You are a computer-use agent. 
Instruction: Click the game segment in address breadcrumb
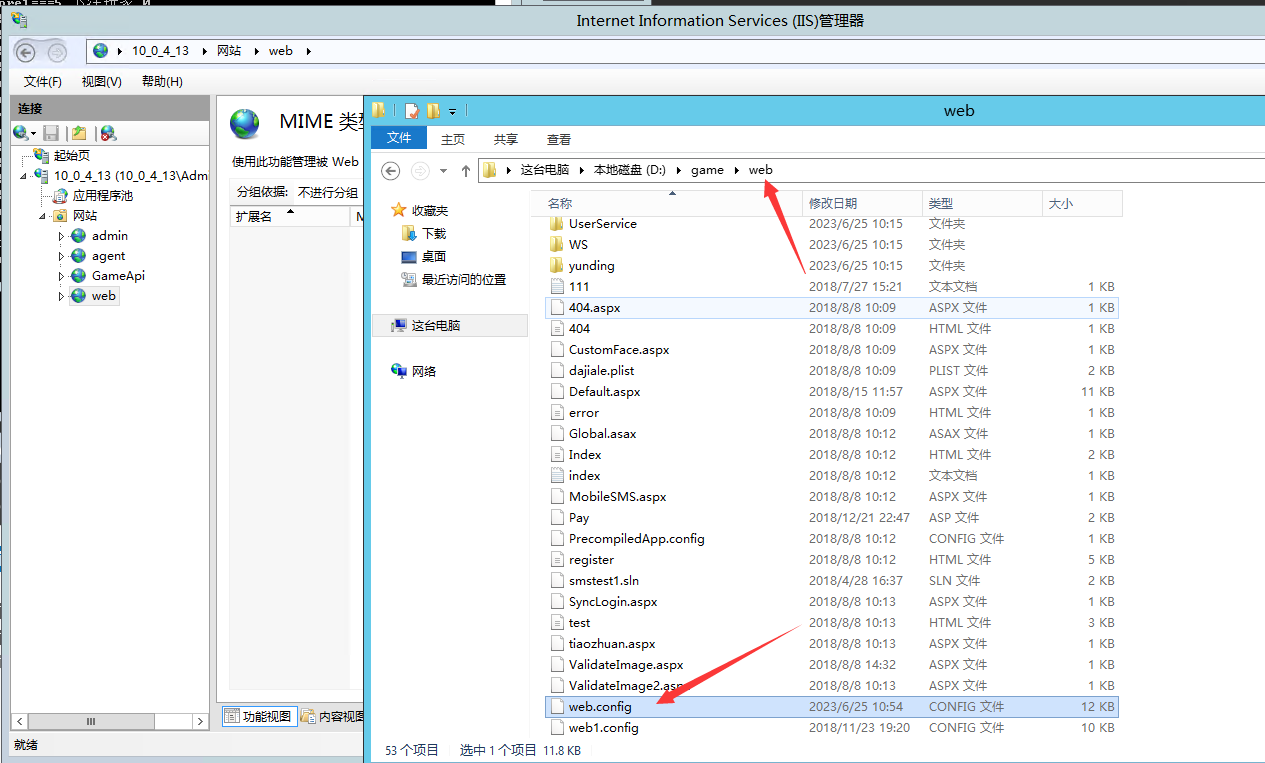pyautogui.click(x=707, y=170)
